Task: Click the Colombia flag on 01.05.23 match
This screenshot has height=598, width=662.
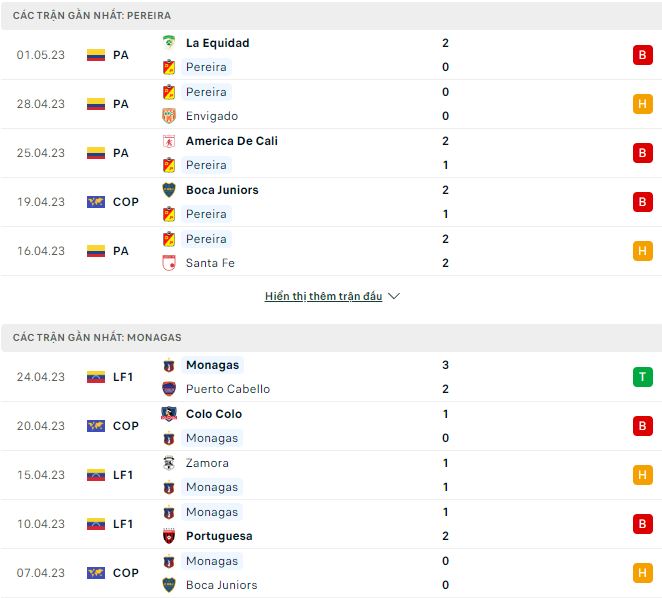Action: click(96, 55)
